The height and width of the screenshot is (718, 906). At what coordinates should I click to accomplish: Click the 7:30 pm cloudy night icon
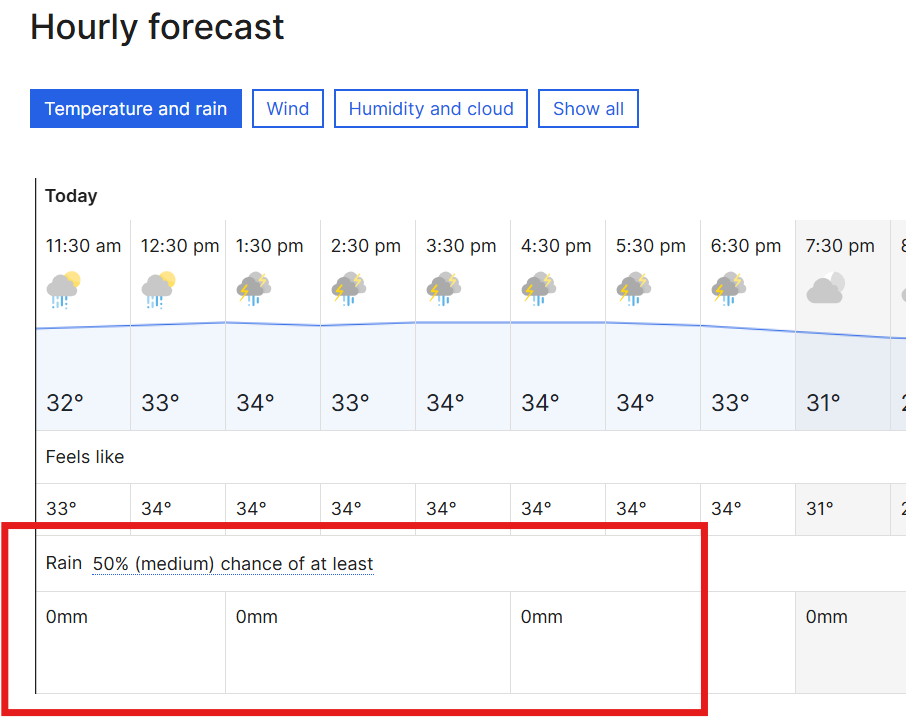tap(825, 290)
